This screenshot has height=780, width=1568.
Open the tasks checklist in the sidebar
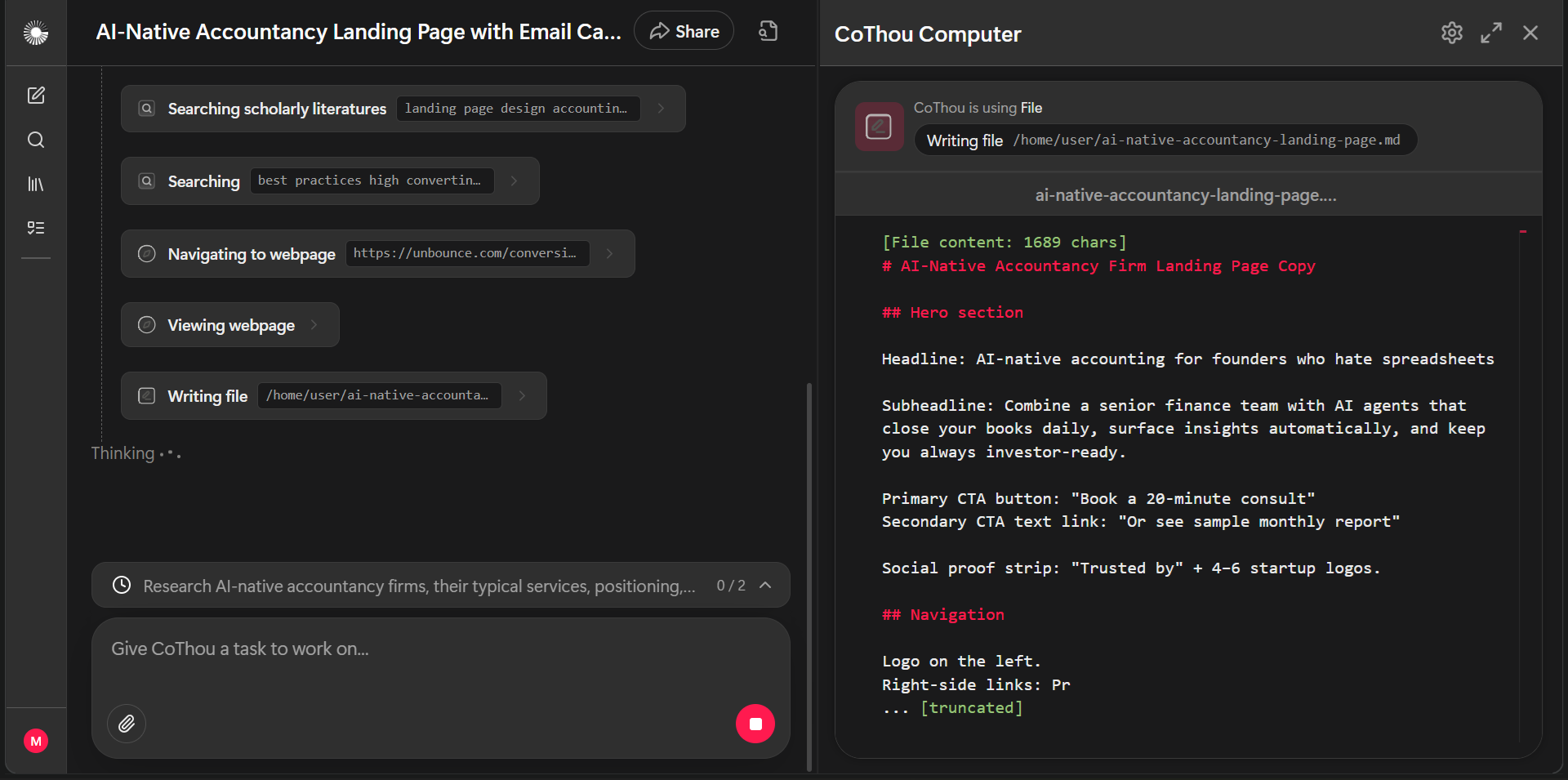point(36,228)
